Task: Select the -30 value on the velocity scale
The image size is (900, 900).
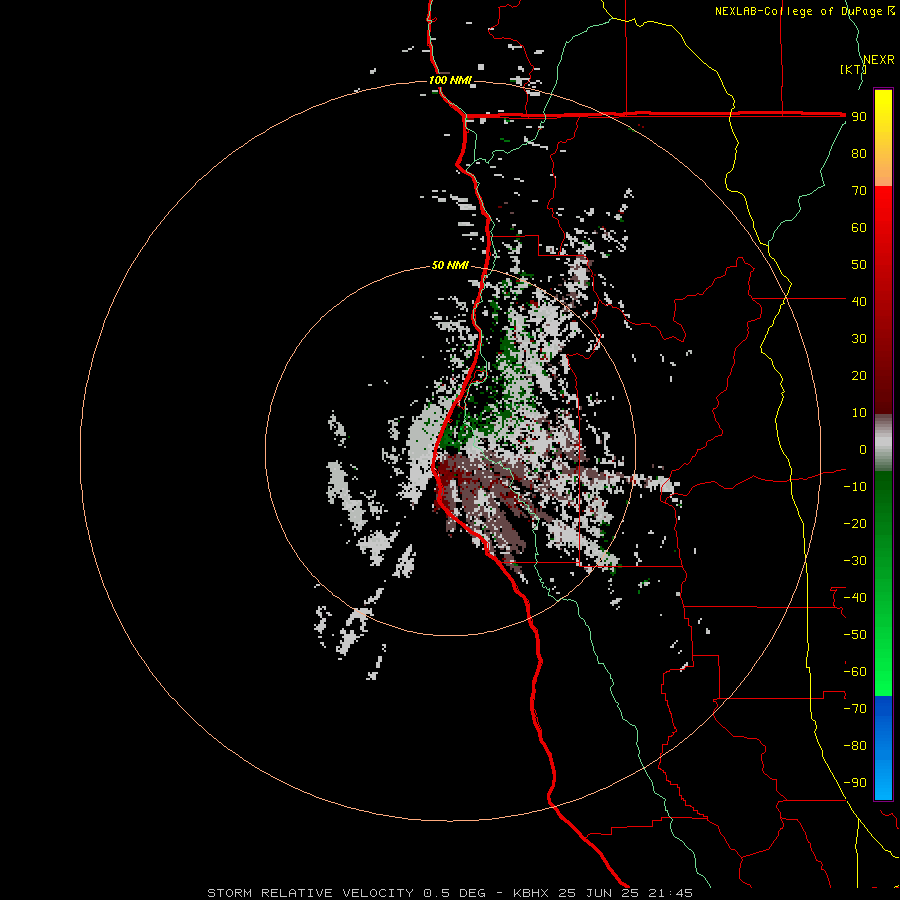Action: (x=855, y=561)
